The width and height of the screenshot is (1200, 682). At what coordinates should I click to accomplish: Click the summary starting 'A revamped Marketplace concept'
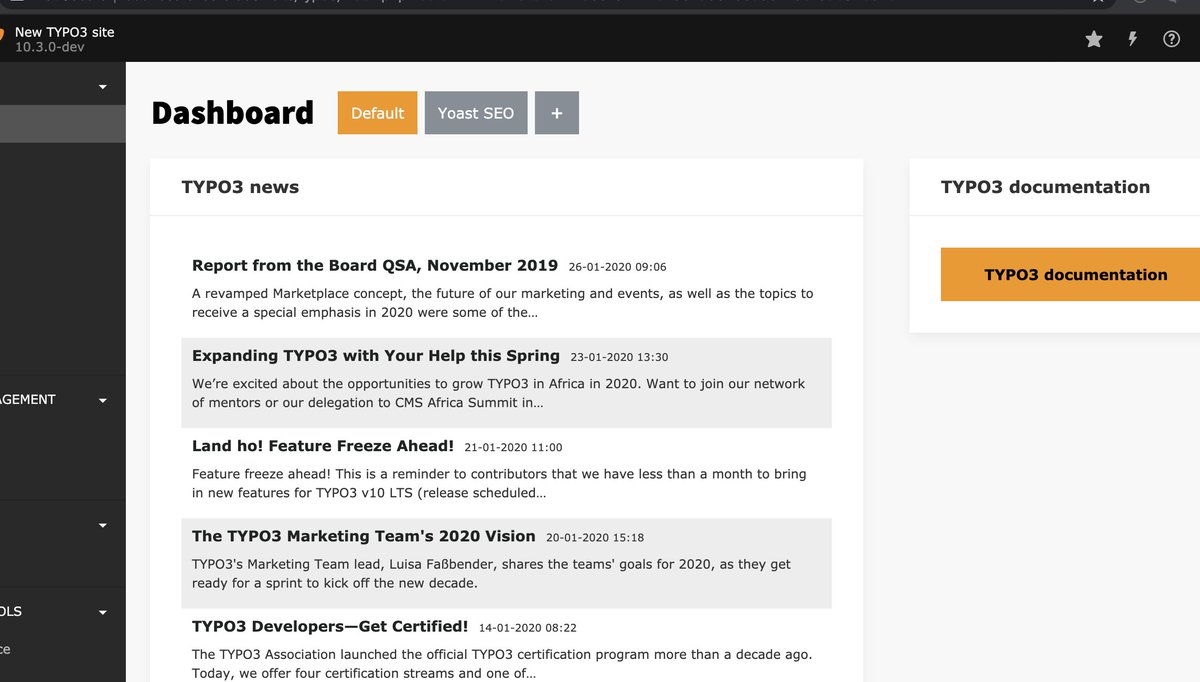[503, 303]
